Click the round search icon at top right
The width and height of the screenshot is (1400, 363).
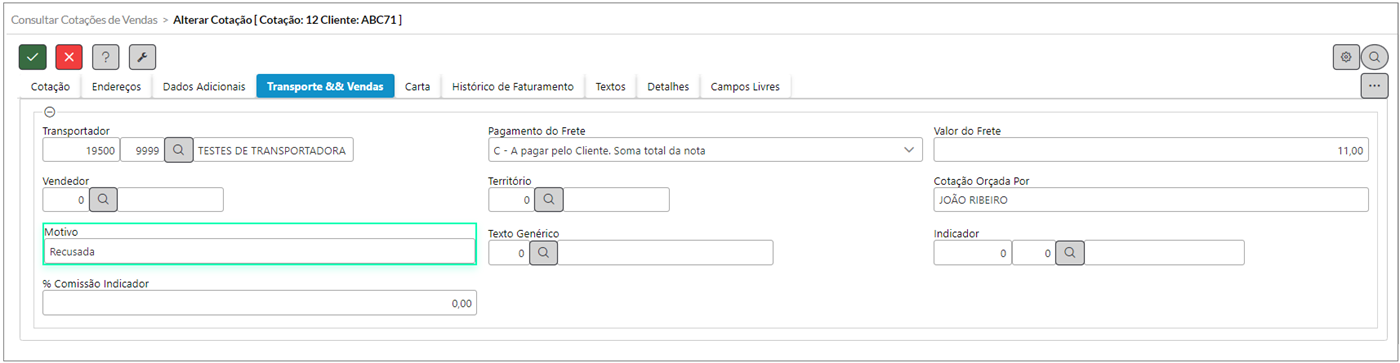tap(1376, 57)
